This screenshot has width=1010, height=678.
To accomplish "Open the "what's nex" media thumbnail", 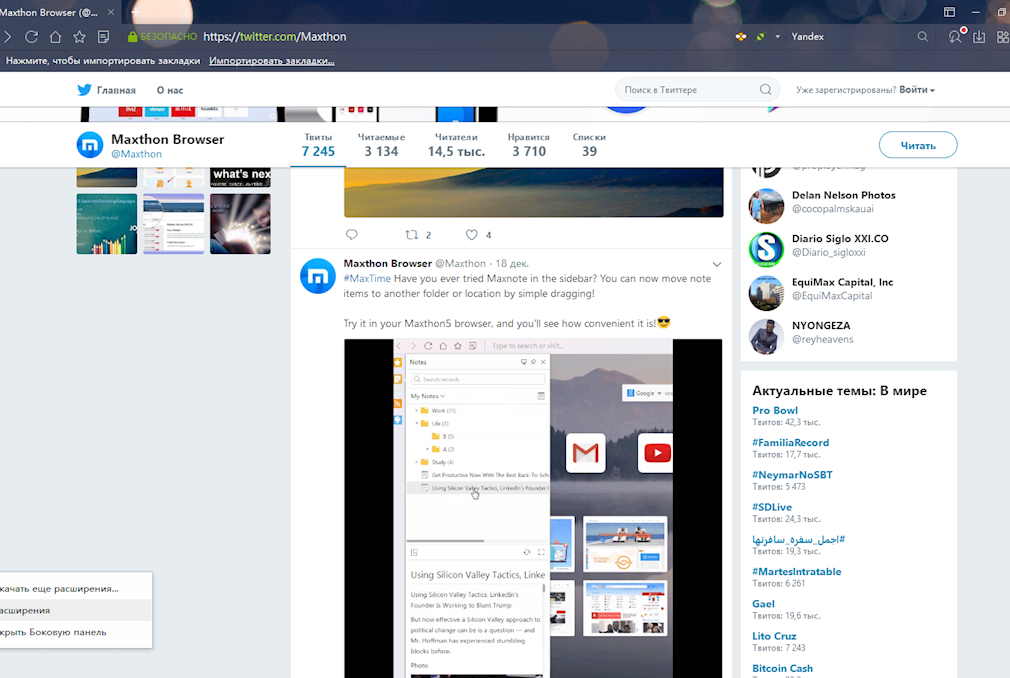I will click(240, 178).
